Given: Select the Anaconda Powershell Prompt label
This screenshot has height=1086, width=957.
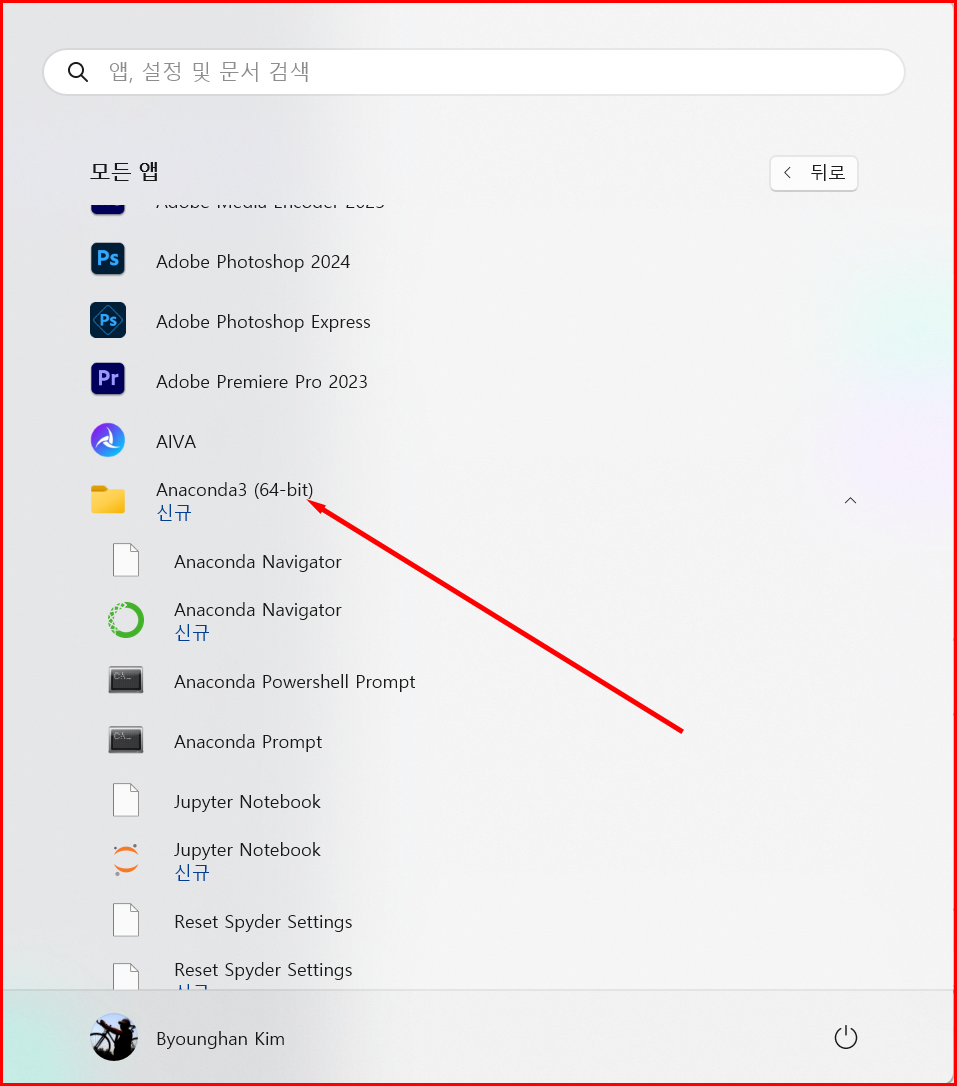Looking at the screenshot, I should tap(294, 682).
